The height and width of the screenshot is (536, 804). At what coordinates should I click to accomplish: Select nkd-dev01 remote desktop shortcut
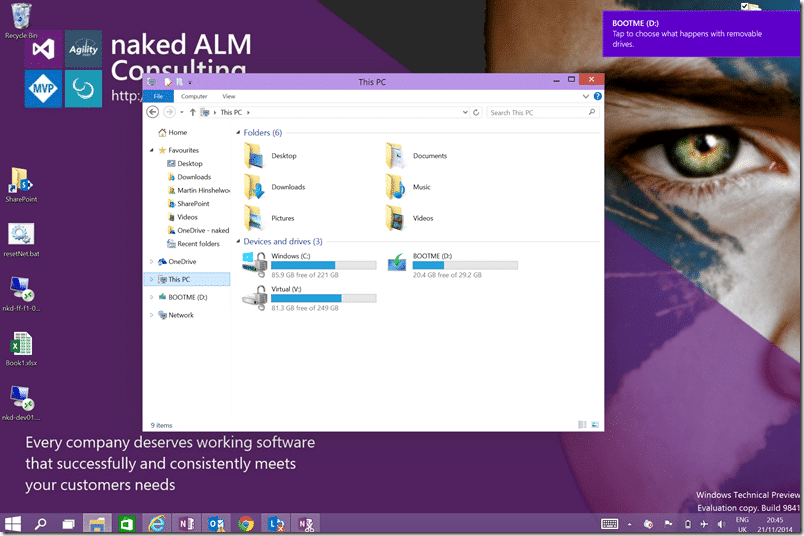coord(21,403)
